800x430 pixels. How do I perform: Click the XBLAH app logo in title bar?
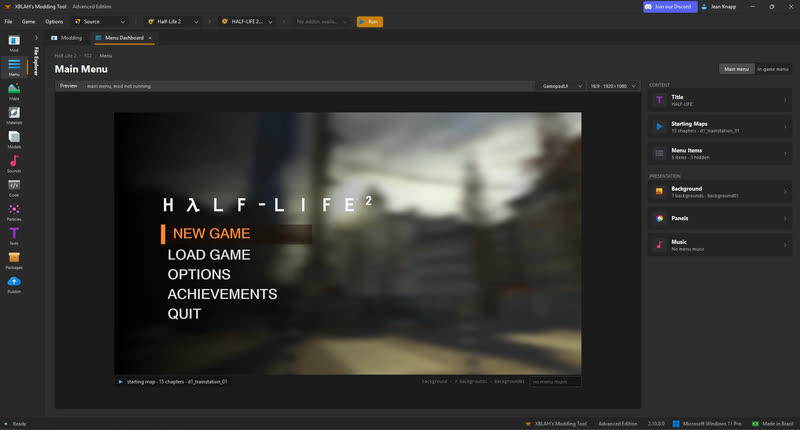pos(8,7)
